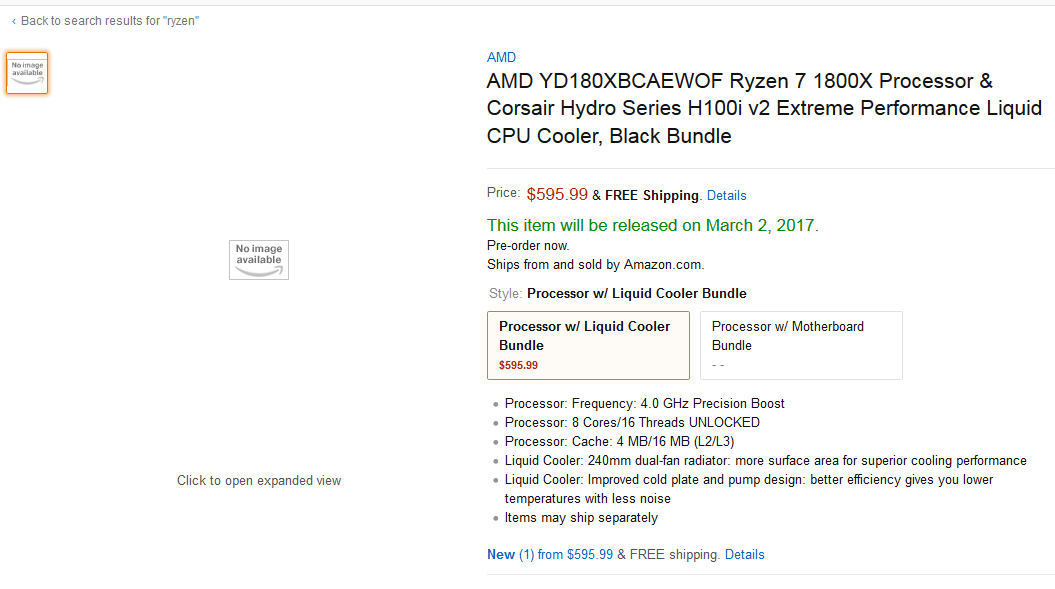This screenshot has width=1055, height=589.
Task: Click the "Items may ship separately" bullet
Action: (x=581, y=518)
